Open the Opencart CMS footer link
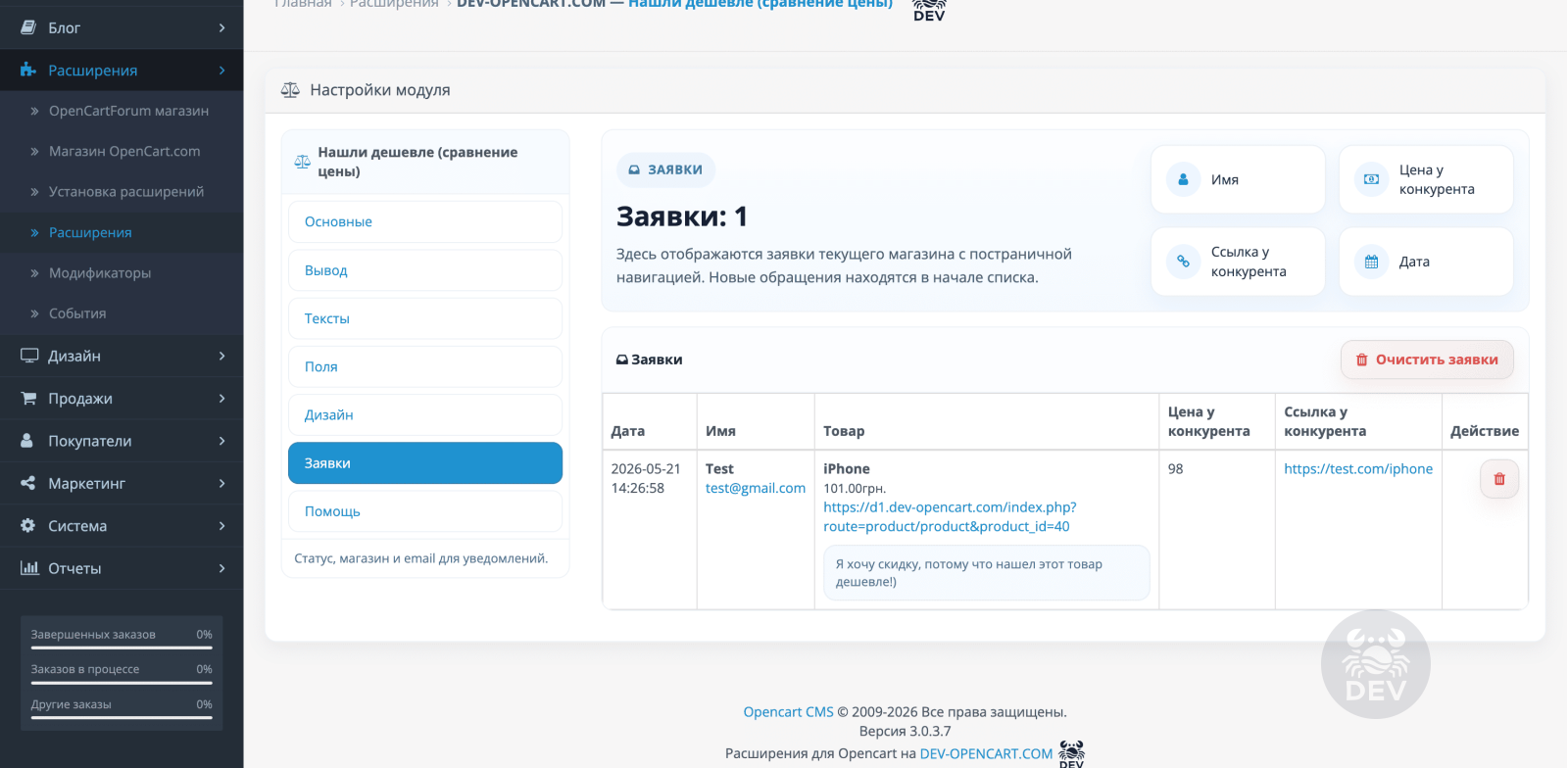 click(788, 712)
